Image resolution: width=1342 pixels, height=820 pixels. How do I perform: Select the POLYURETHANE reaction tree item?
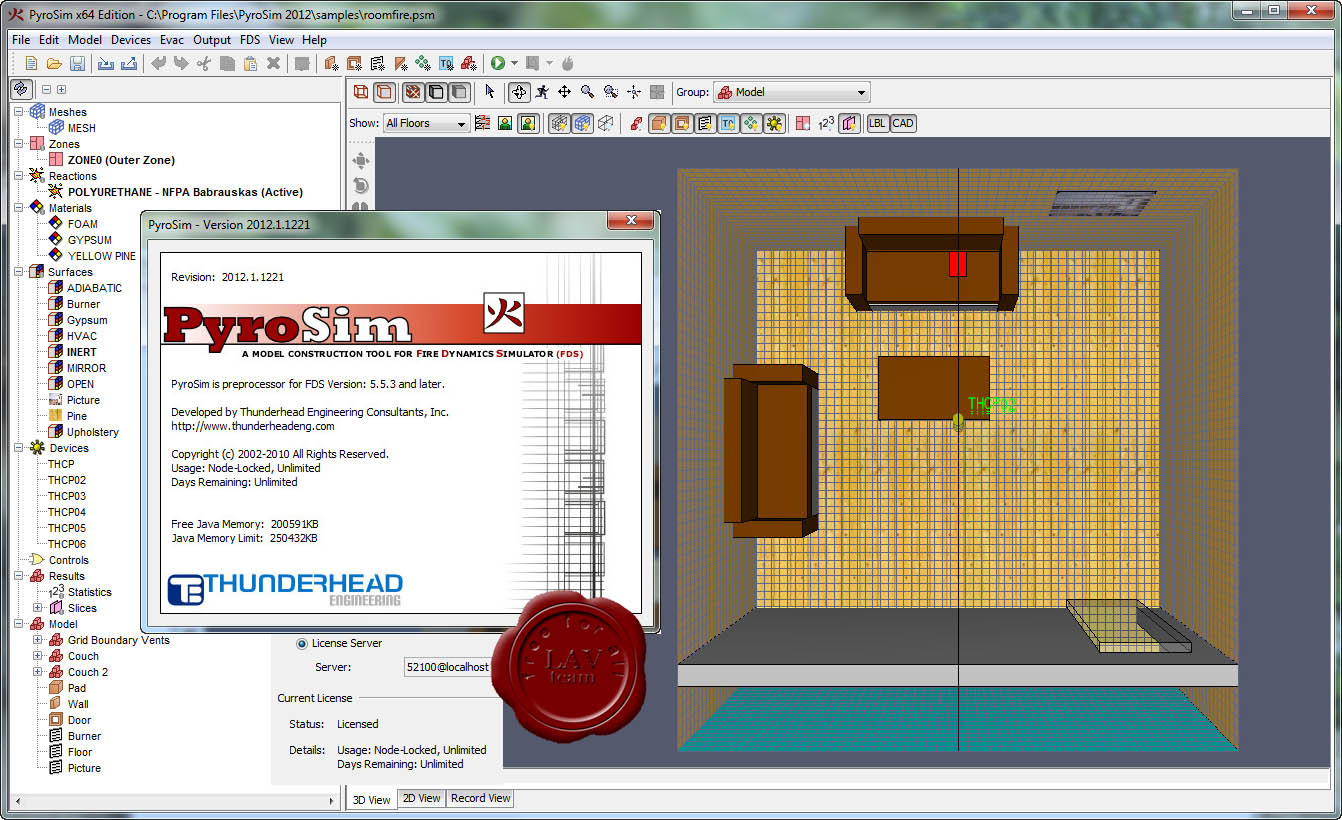[185, 192]
